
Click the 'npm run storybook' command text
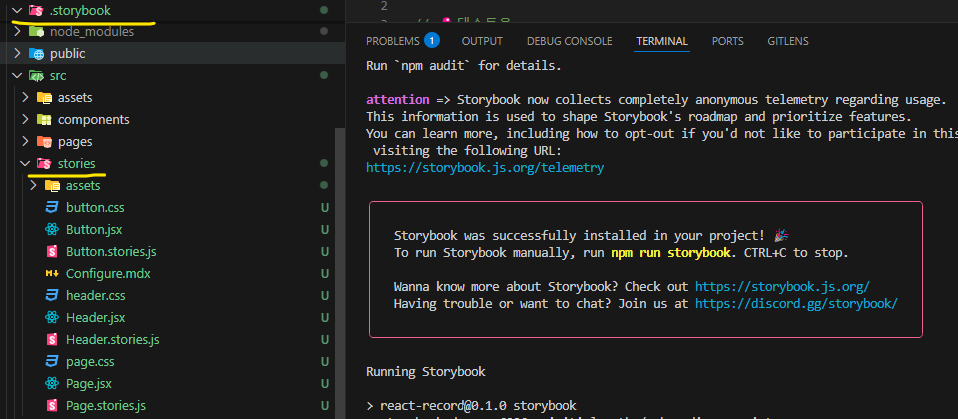coord(671,253)
